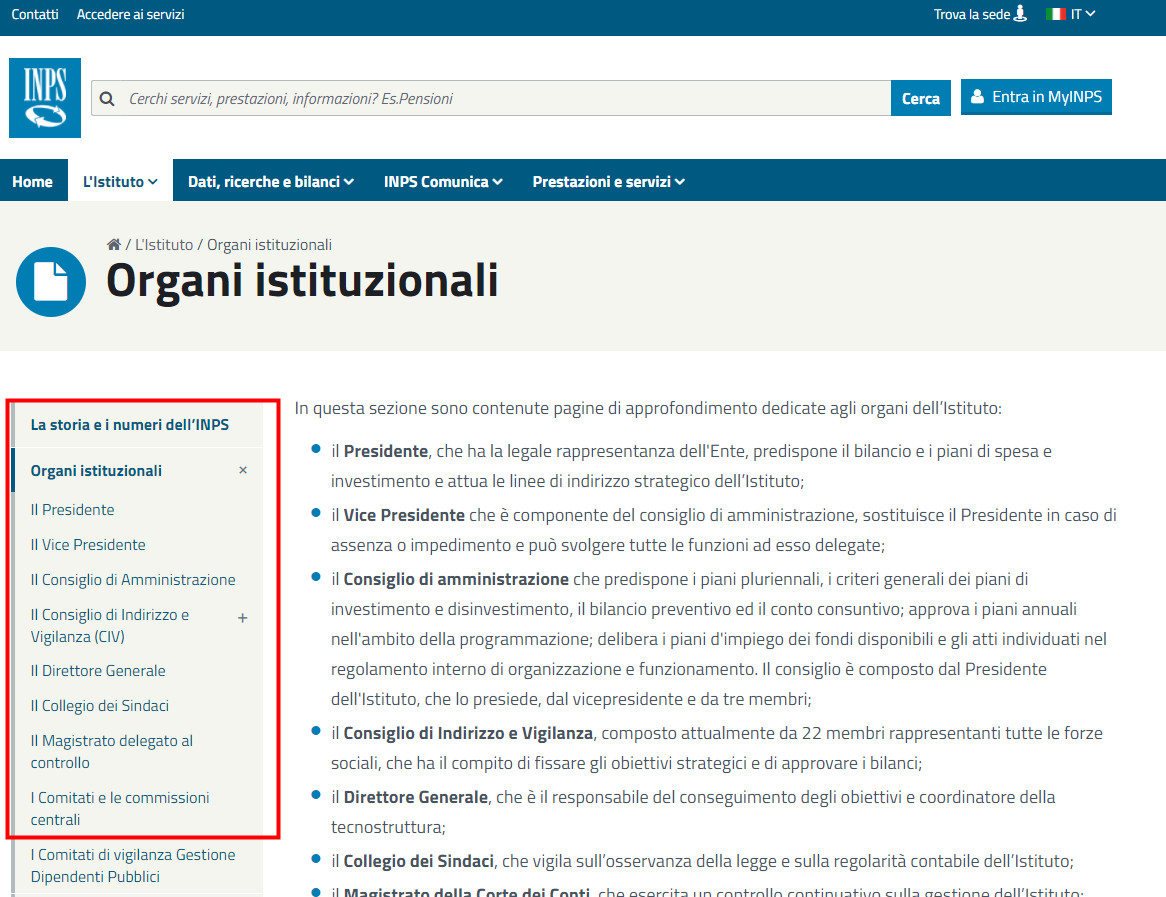
Task: Open Il Consiglio di Indirizzo e Vigilanza (CIV)
Action: click(109, 626)
